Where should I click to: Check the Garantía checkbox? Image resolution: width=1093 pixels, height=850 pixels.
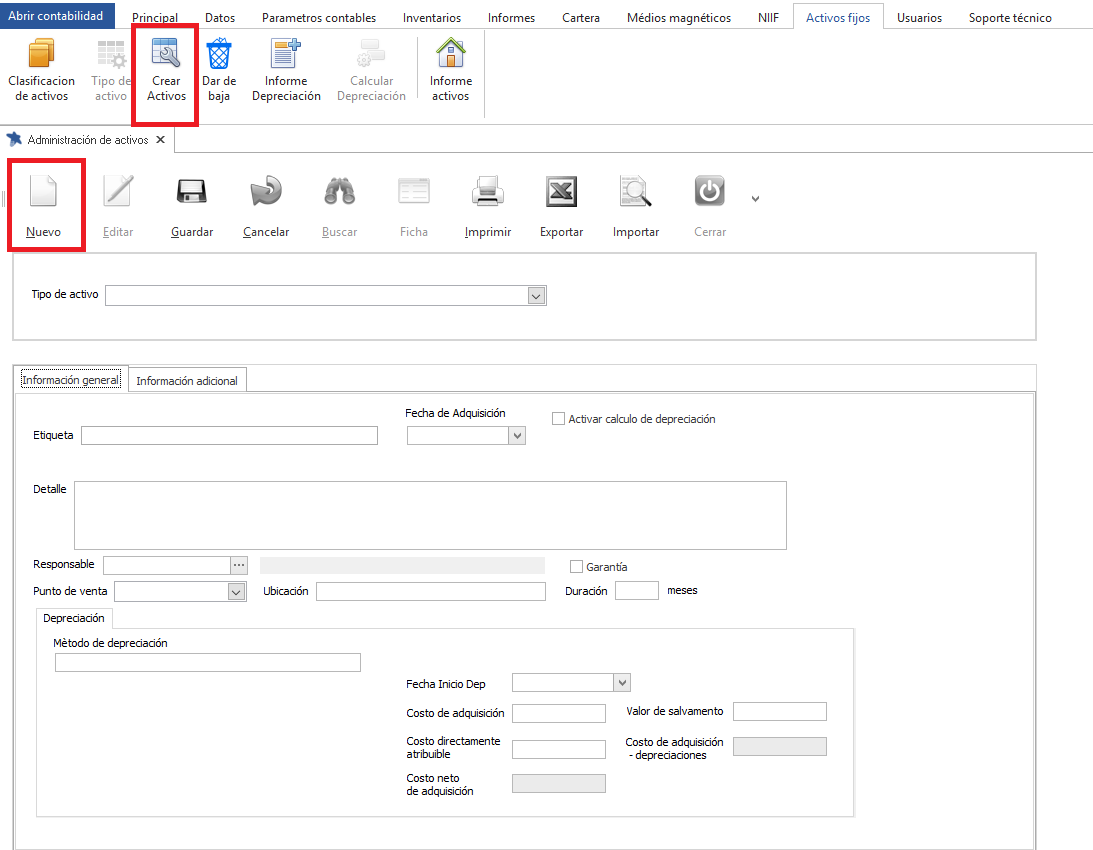[x=576, y=567]
